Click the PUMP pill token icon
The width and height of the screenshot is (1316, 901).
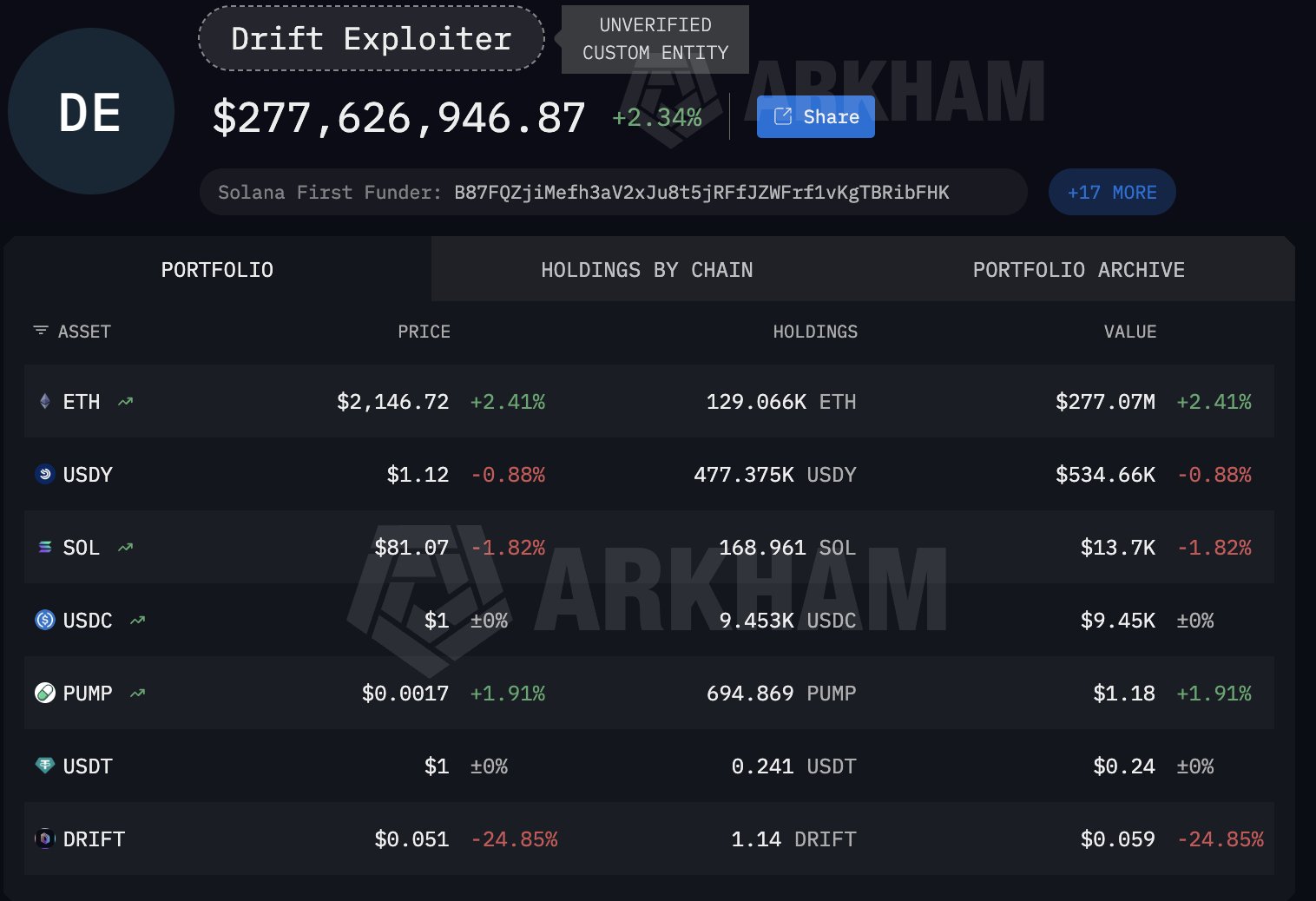(x=45, y=694)
